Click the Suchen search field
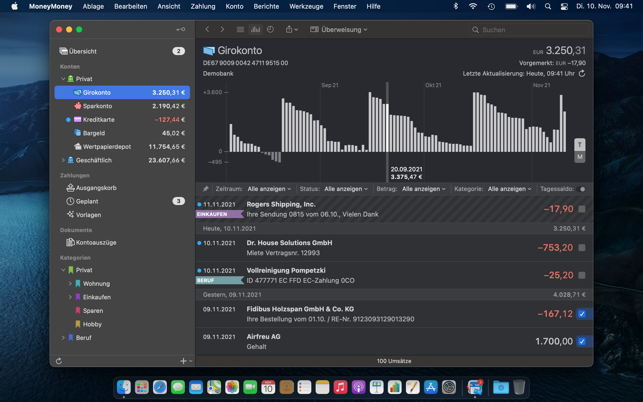 (529, 30)
